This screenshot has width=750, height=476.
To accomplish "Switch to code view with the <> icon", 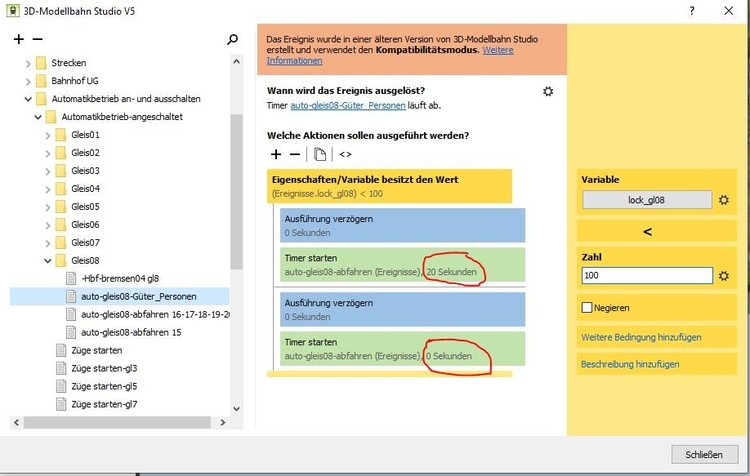I will click(x=345, y=154).
